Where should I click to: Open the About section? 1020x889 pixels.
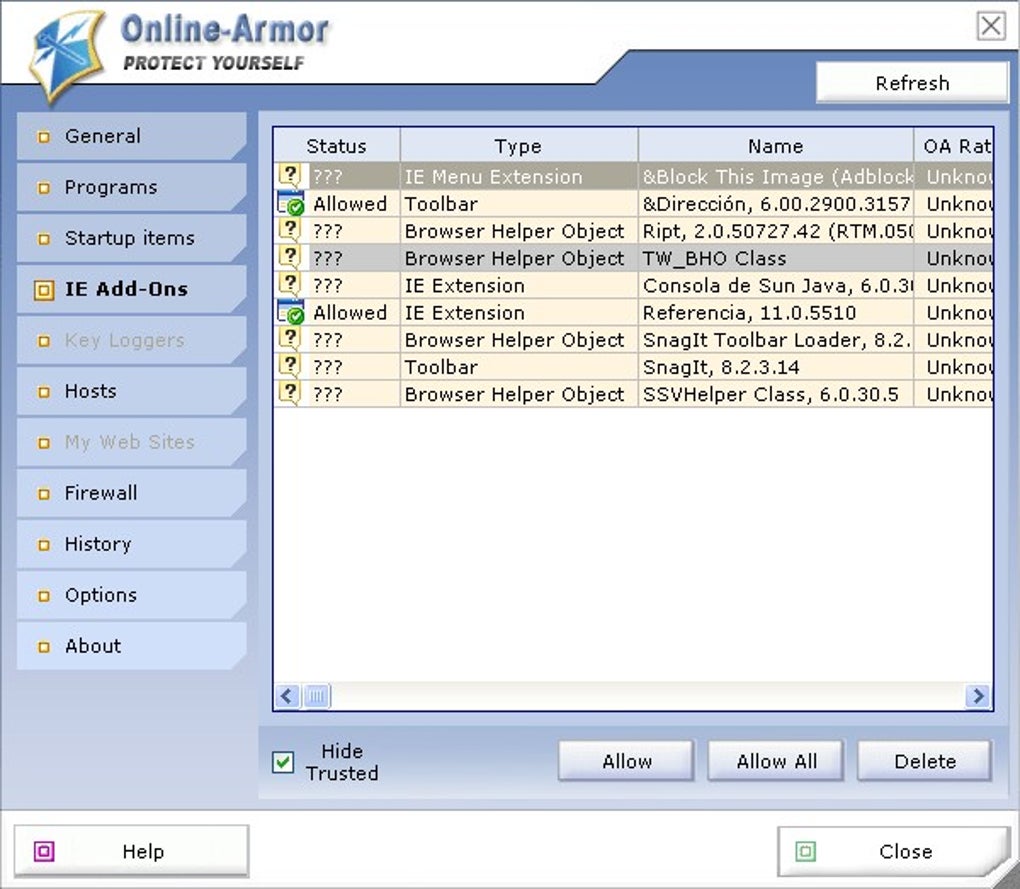tap(131, 646)
